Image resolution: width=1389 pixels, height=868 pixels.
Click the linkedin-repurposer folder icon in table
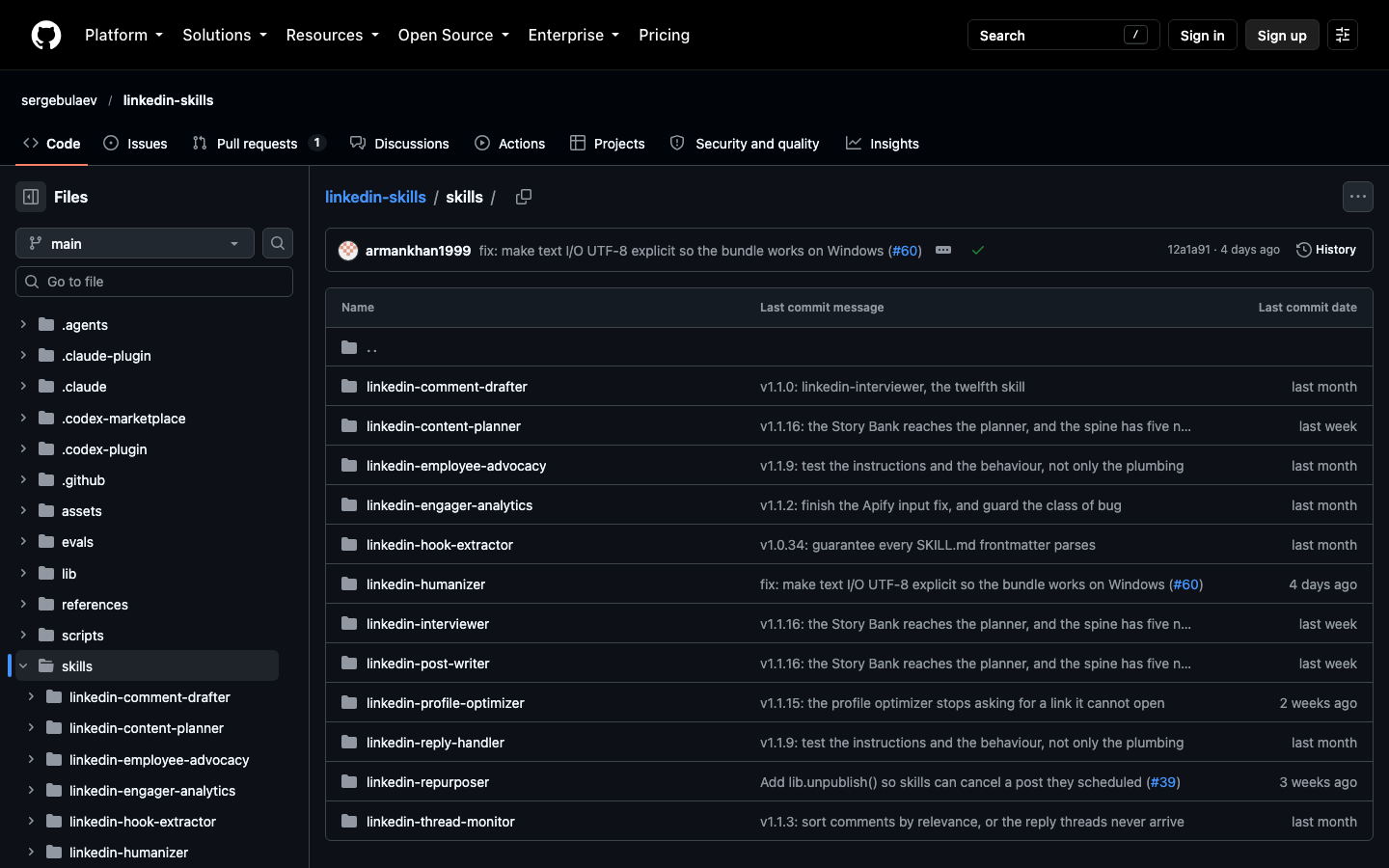[349, 781]
